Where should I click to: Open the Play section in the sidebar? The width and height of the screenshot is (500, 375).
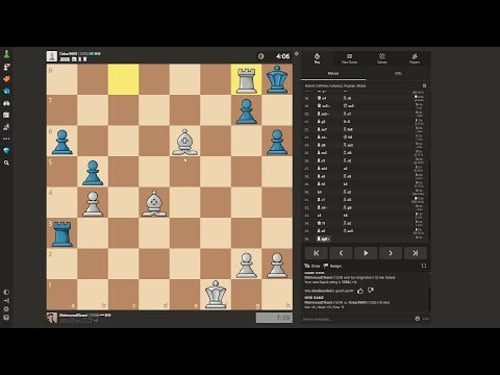[x=6, y=67]
